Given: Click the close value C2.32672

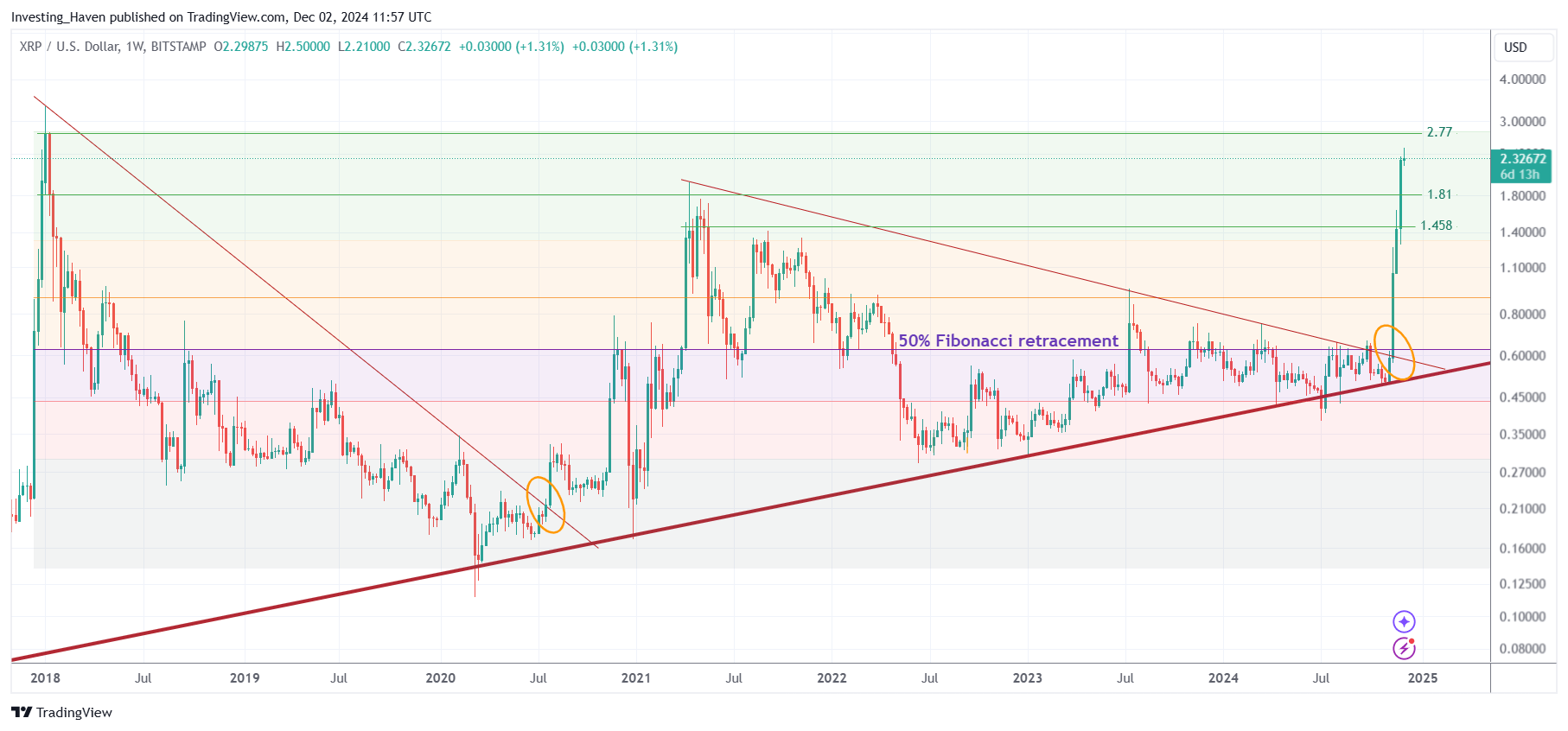Looking at the screenshot, I should click(x=424, y=47).
